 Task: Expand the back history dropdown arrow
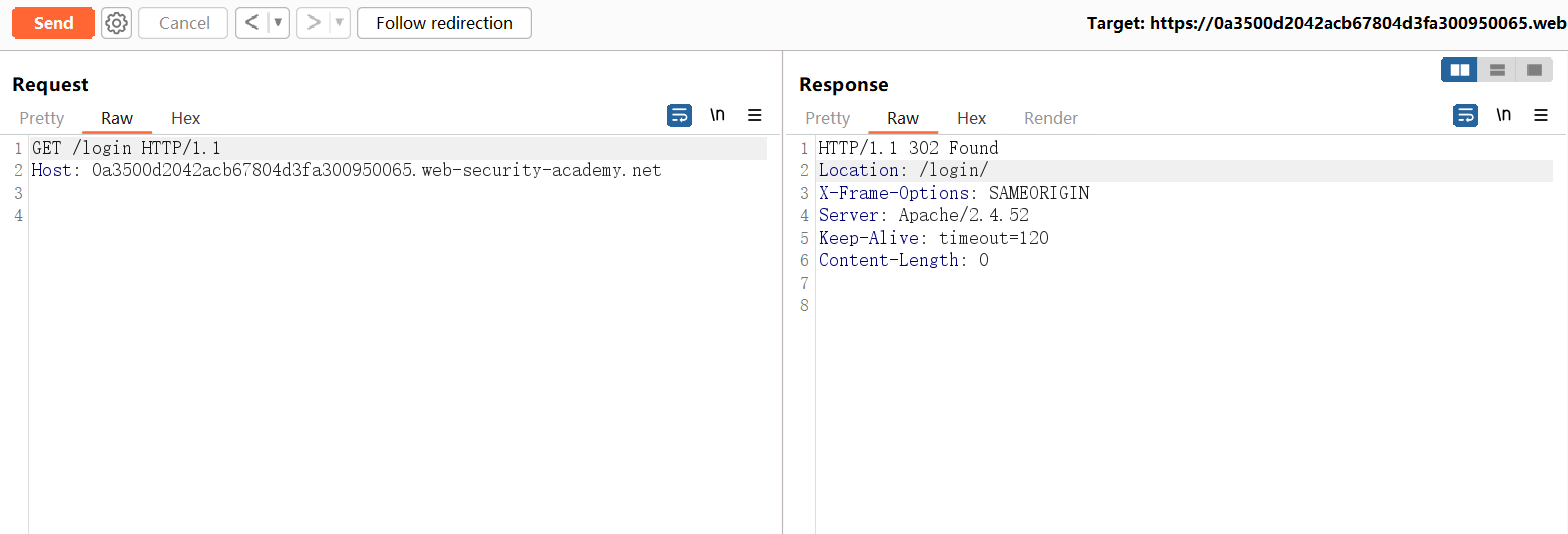click(x=278, y=23)
